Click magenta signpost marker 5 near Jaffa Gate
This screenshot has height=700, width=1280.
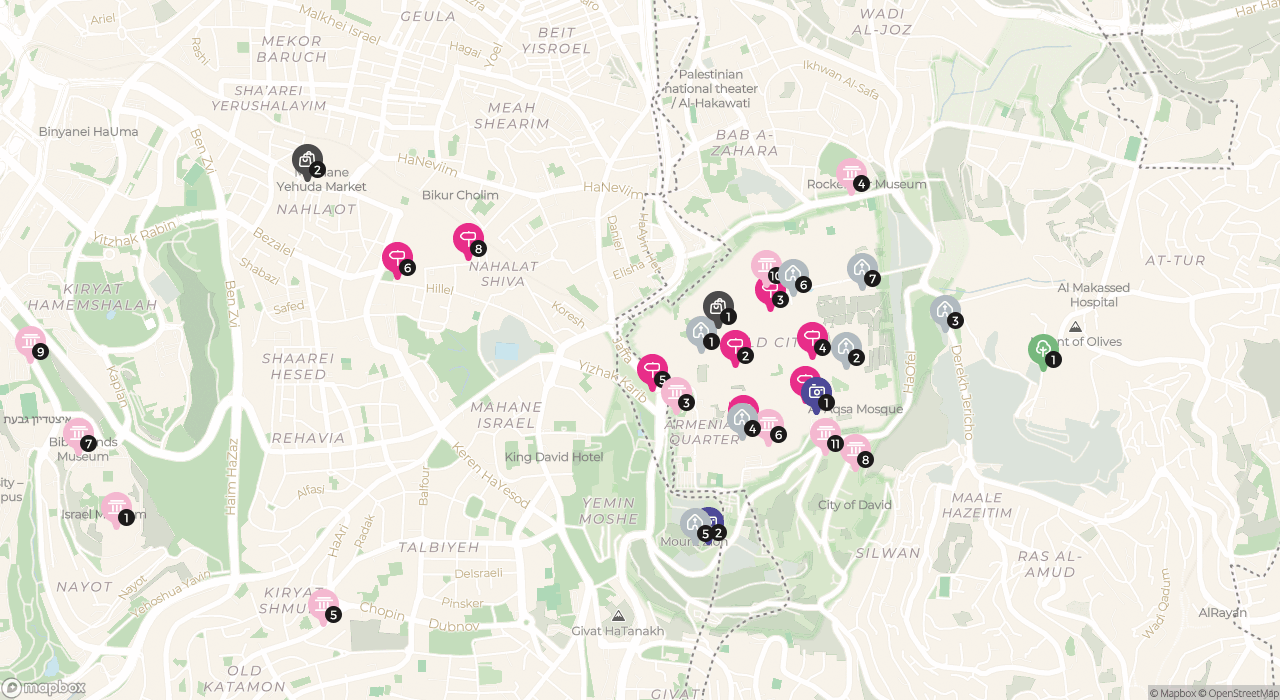652,371
